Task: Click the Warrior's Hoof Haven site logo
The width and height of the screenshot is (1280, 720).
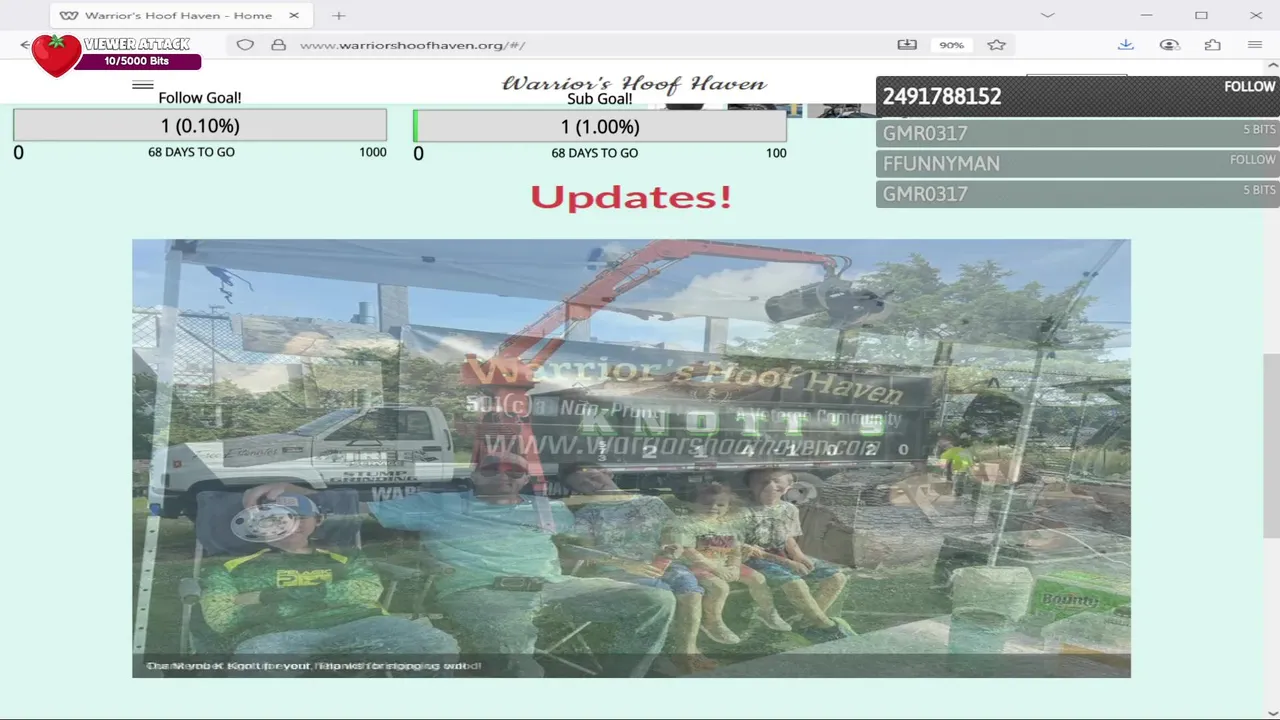Action: coord(634,84)
